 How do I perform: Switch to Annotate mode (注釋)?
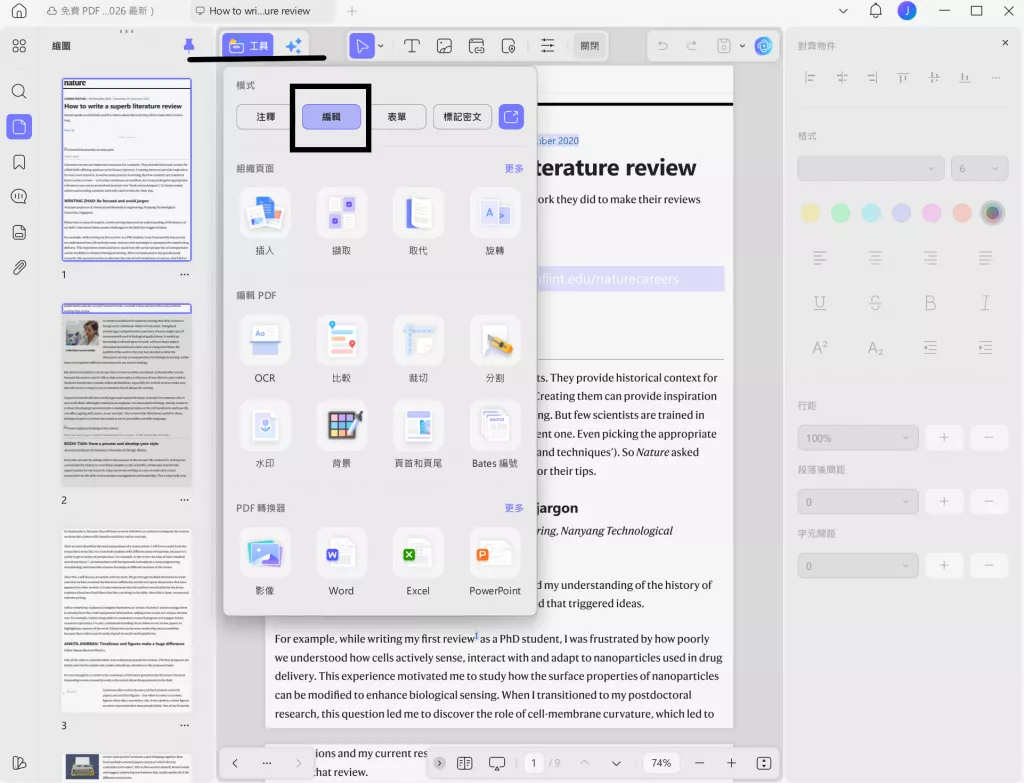(x=265, y=117)
